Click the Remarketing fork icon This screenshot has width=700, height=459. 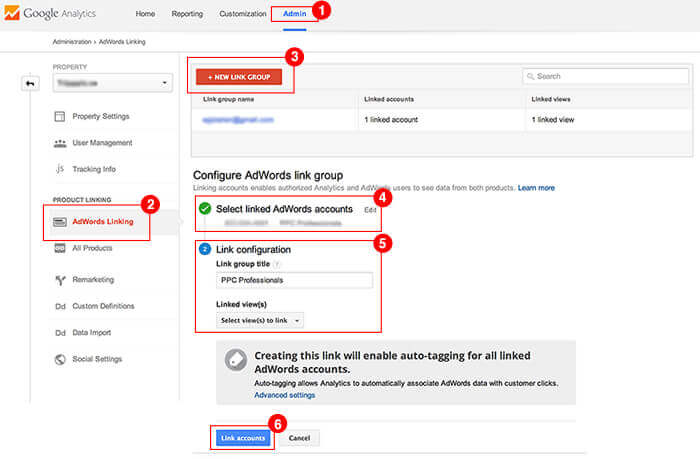[x=60, y=280]
